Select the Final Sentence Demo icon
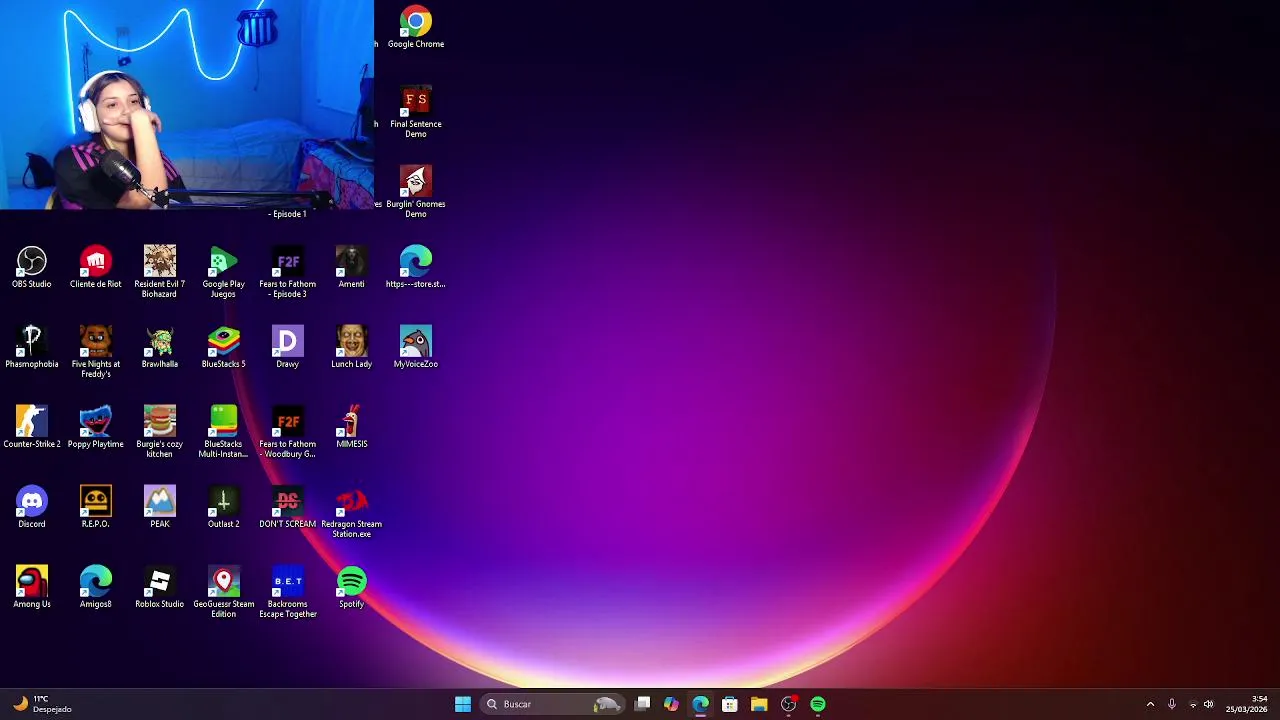This screenshot has height=720, width=1280. point(416,112)
